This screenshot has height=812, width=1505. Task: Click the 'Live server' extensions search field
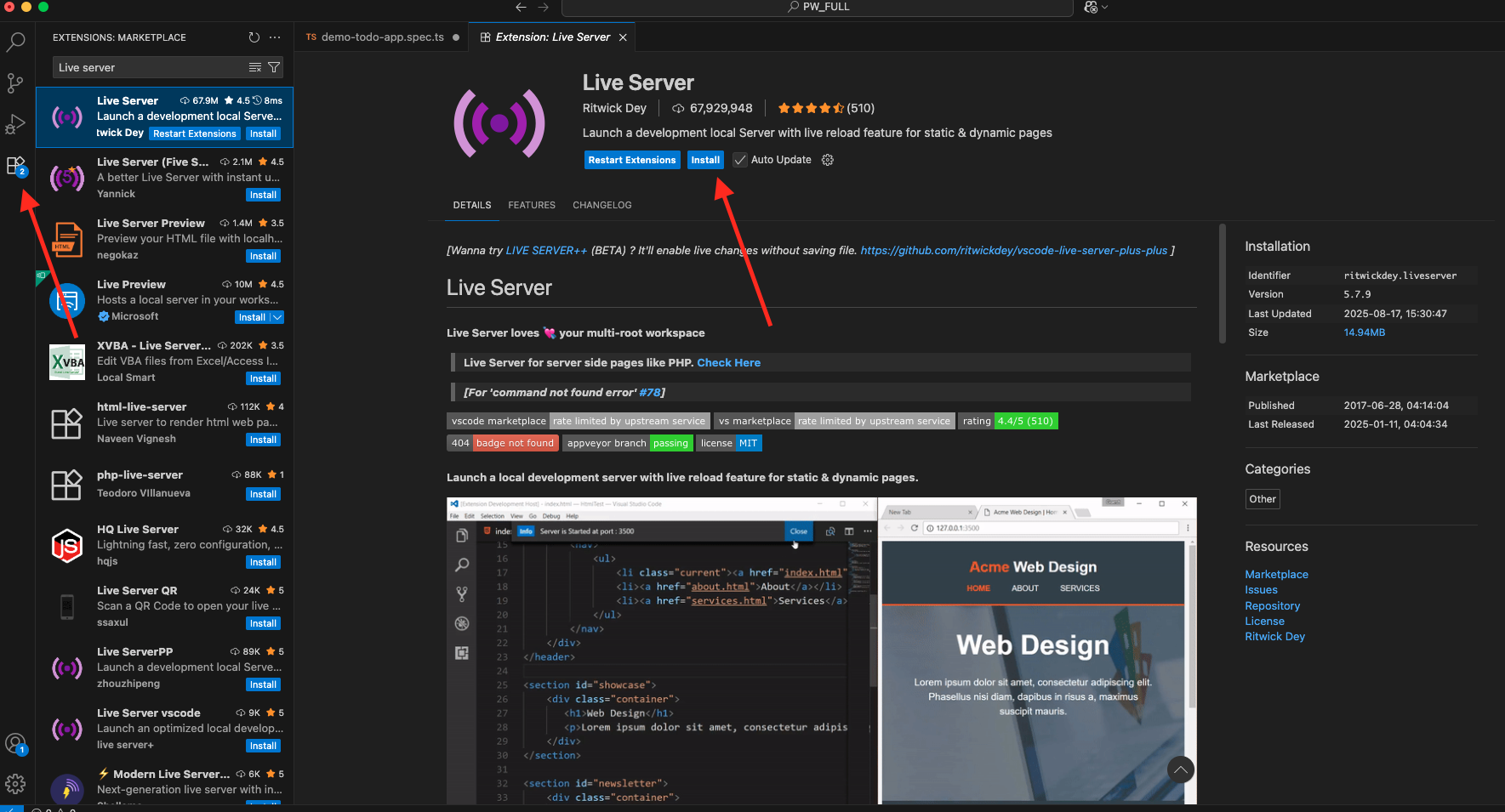pos(149,67)
